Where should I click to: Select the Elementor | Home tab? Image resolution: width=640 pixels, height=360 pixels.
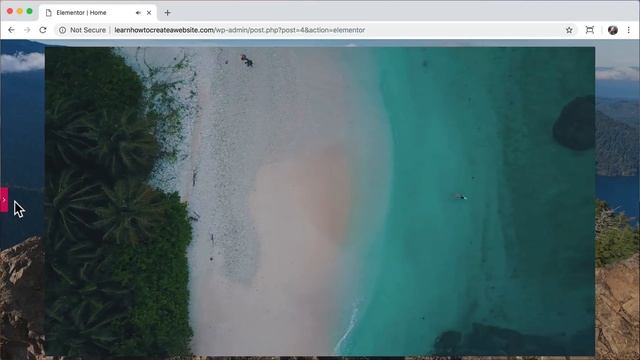(x=98, y=13)
